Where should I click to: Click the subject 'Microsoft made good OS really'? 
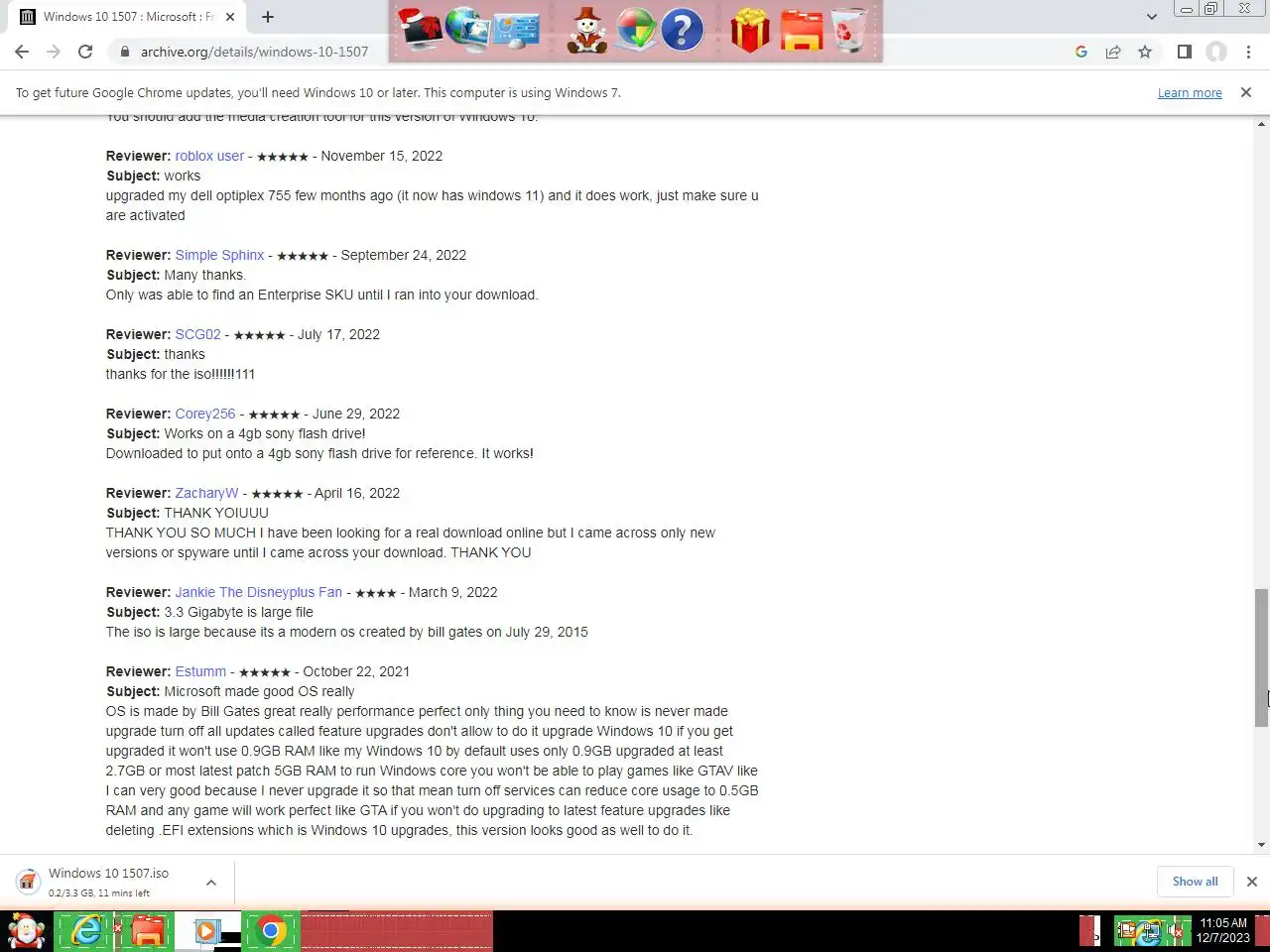(x=259, y=691)
